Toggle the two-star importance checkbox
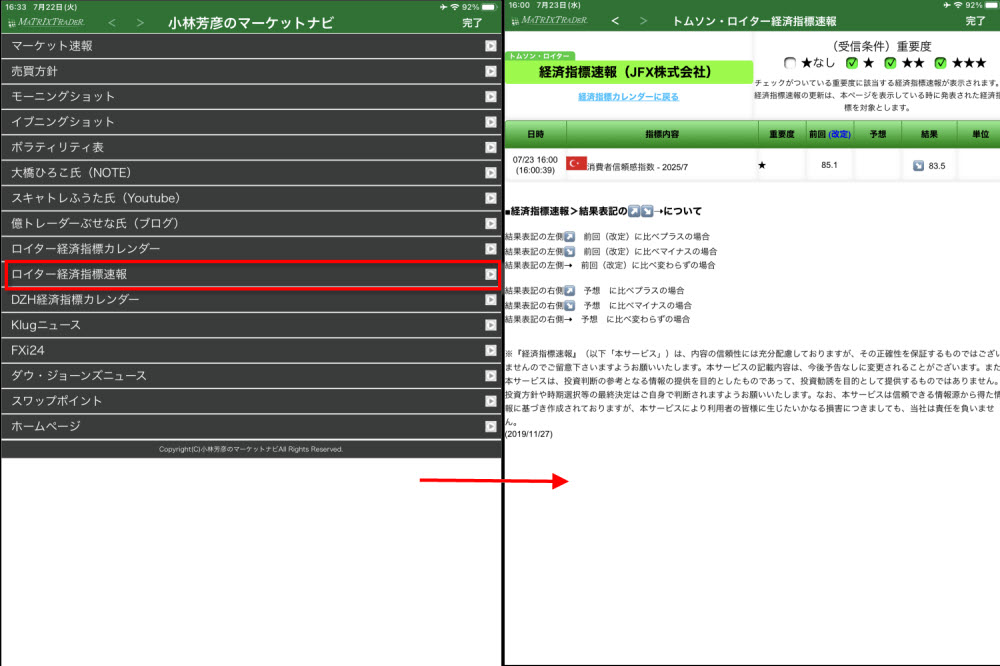This screenshot has width=1000, height=666. click(x=890, y=63)
